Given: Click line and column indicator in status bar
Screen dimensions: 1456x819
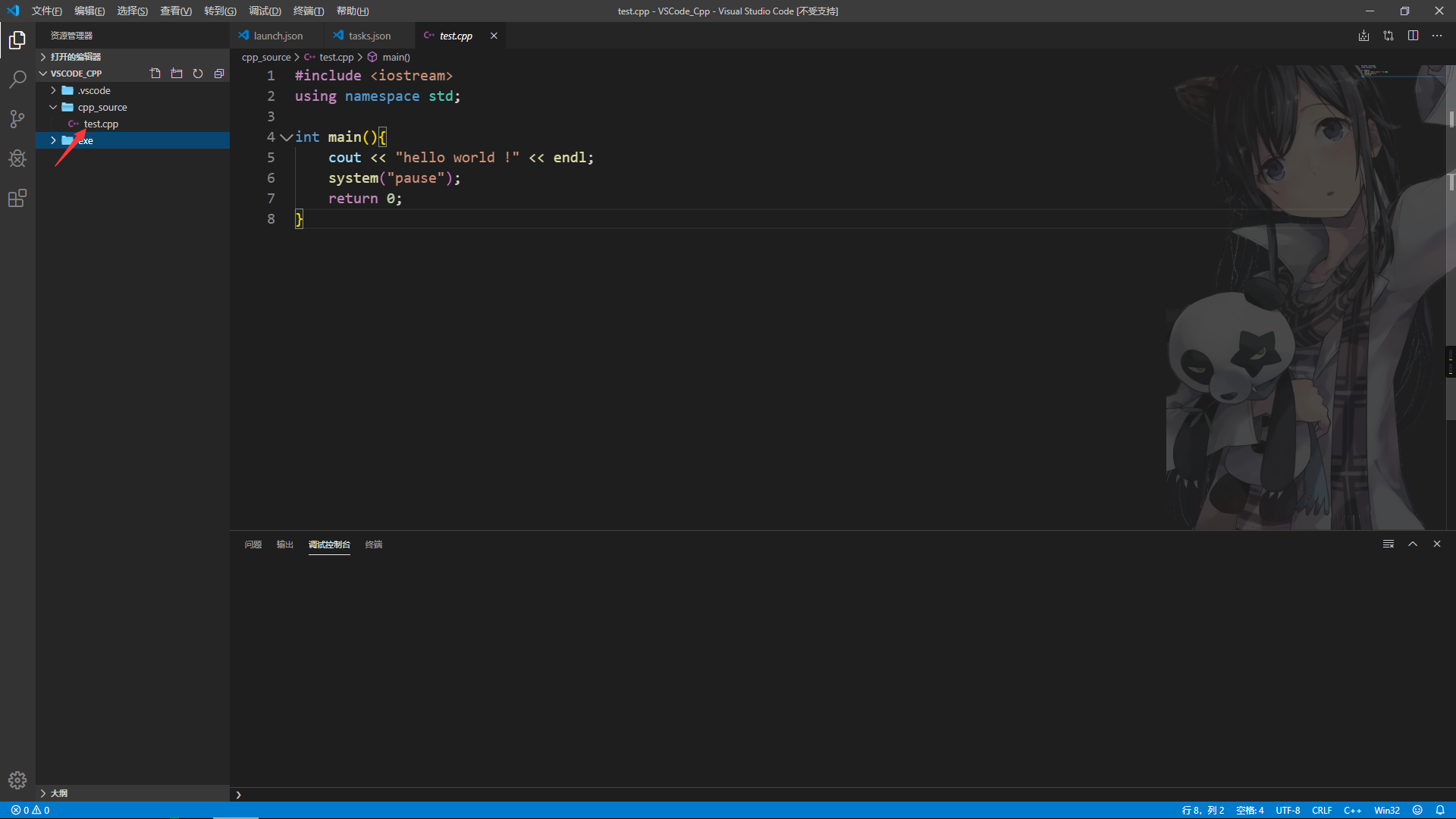Looking at the screenshot, I should coord(1203,810).
